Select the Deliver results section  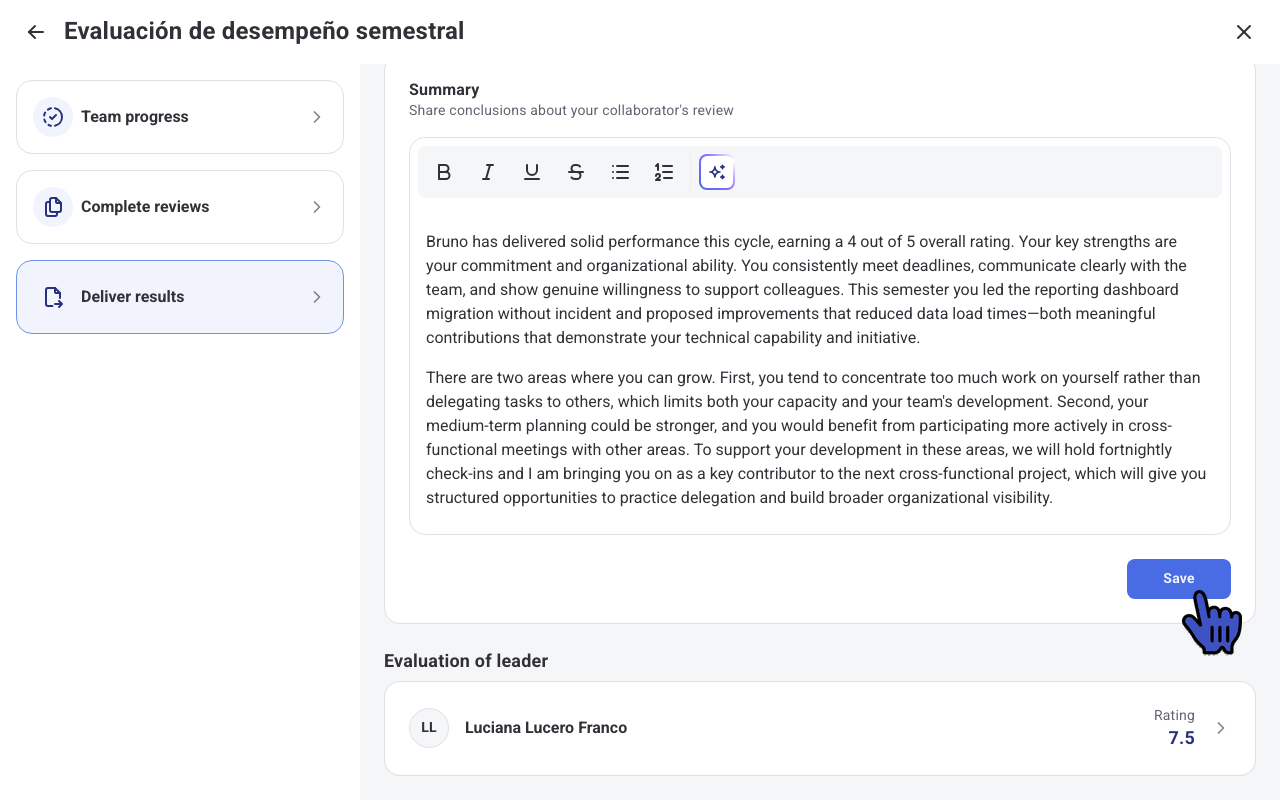180,297
